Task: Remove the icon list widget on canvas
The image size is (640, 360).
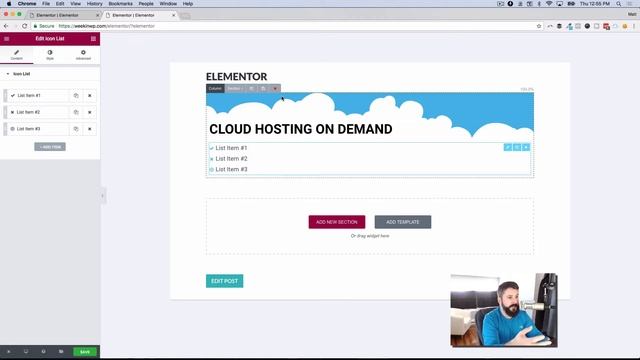Action: pyautogui.click(x=526, y=147)
